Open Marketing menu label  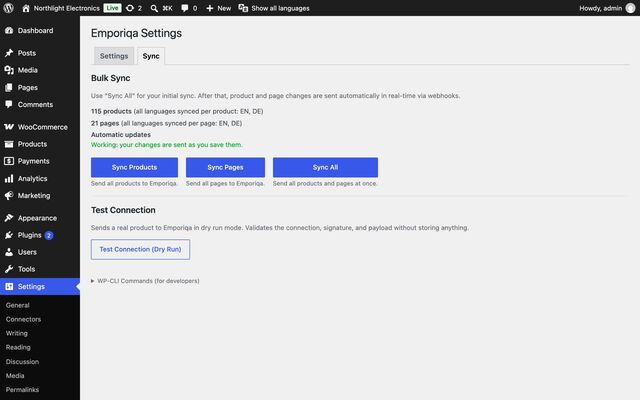click(34, 196)
